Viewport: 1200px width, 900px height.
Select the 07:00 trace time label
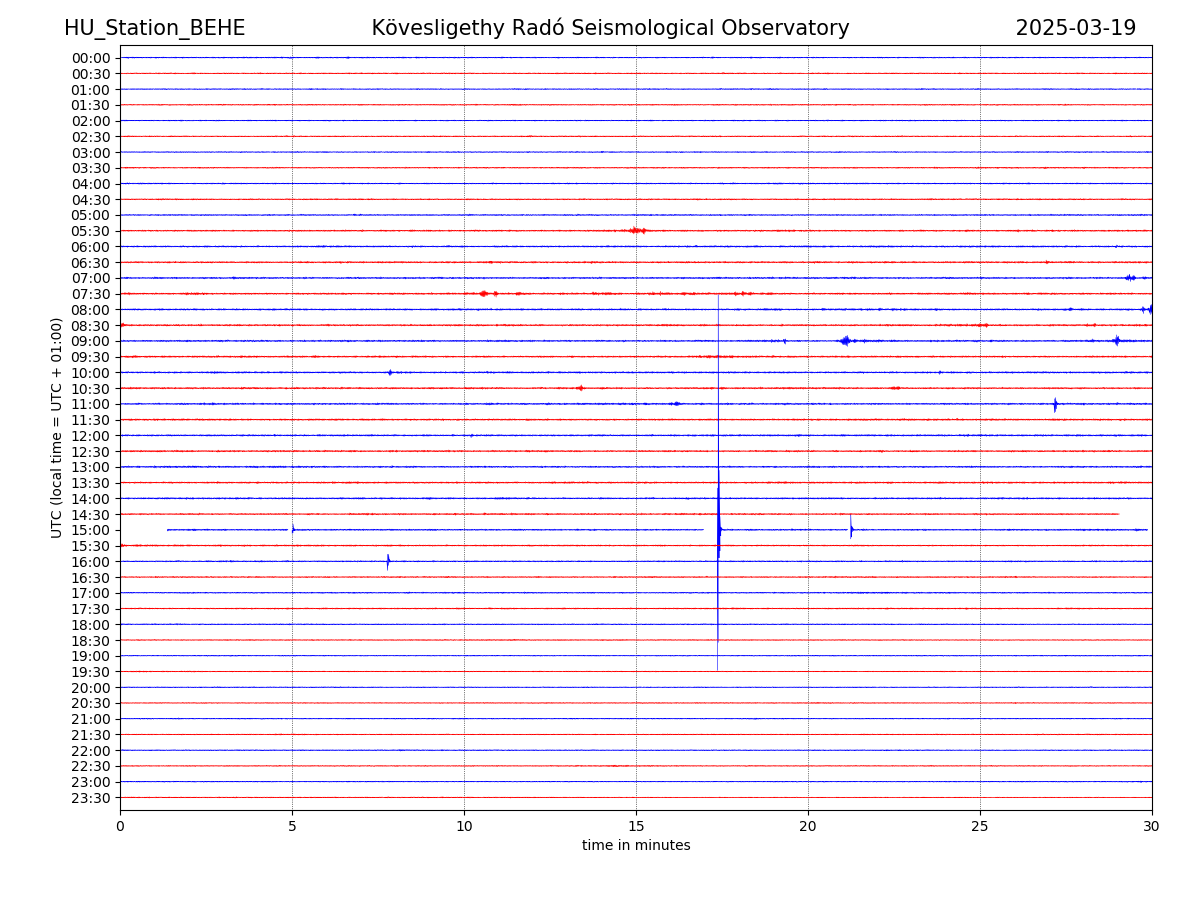point(91,278)
